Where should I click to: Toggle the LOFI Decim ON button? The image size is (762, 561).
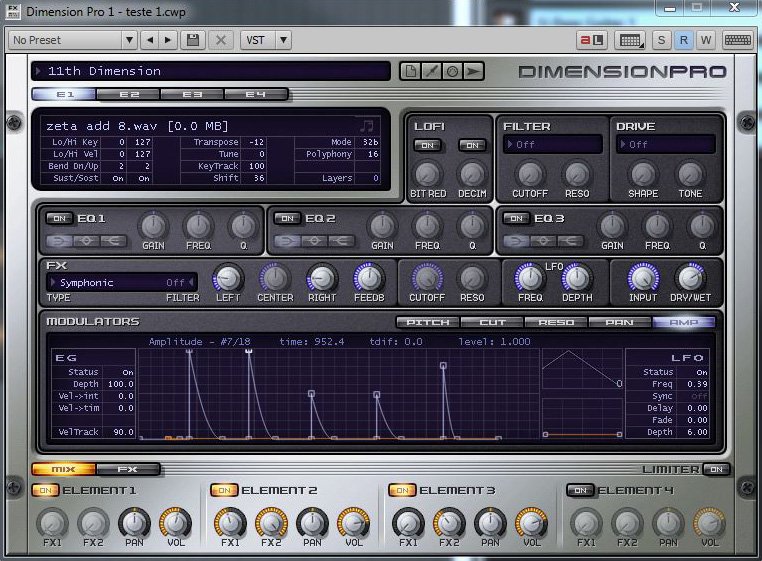point(472,145)
